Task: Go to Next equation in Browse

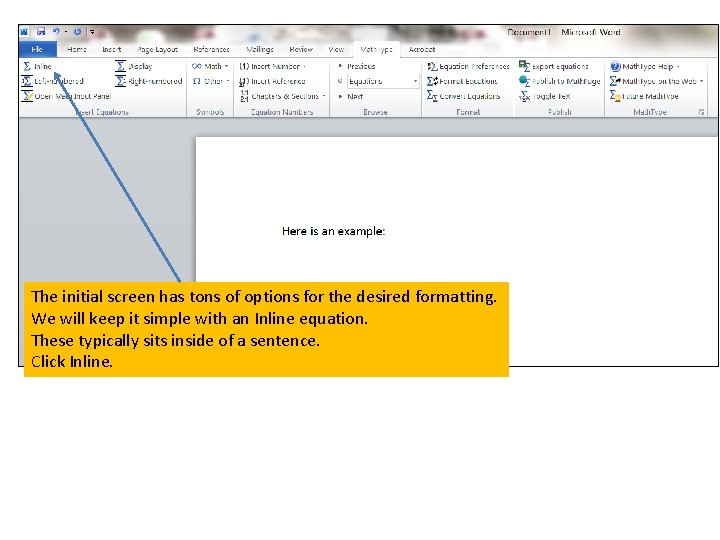Action: [351, 96]
